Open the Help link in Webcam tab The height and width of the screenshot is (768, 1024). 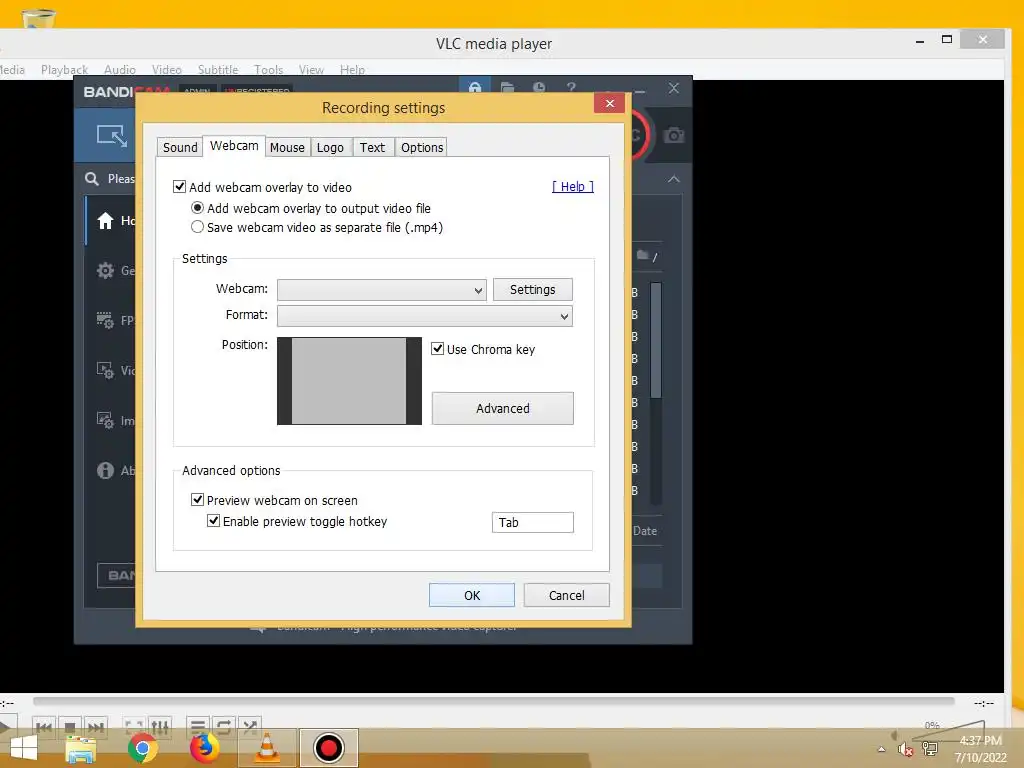click(573, 187)
